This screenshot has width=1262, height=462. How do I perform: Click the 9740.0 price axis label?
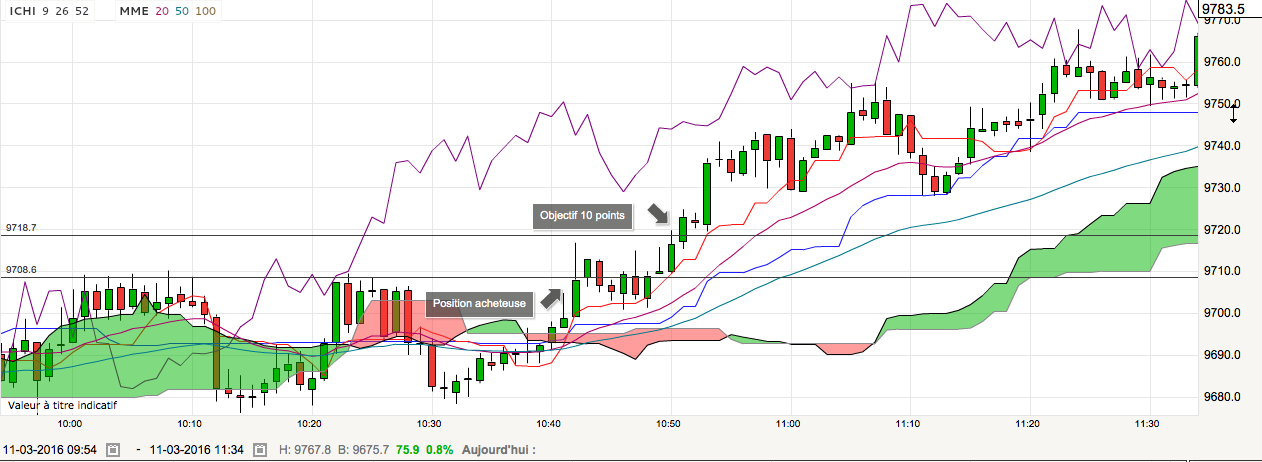click(1222, 146)
